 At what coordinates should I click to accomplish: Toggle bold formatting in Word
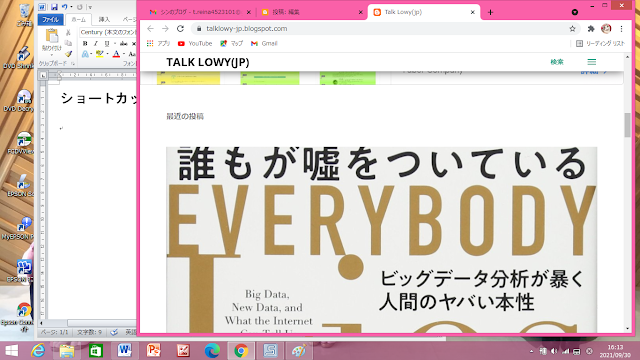coord(85,43)
